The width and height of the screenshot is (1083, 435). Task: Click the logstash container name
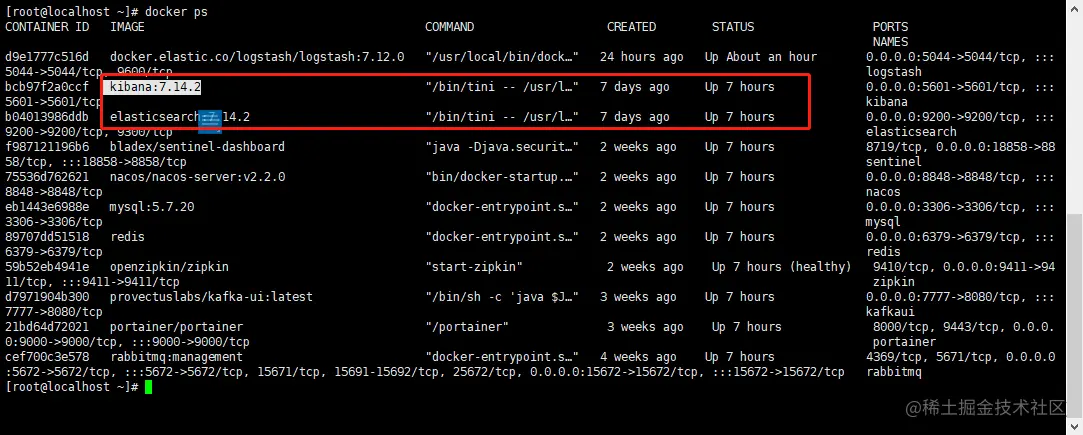[x=894, y=72]
